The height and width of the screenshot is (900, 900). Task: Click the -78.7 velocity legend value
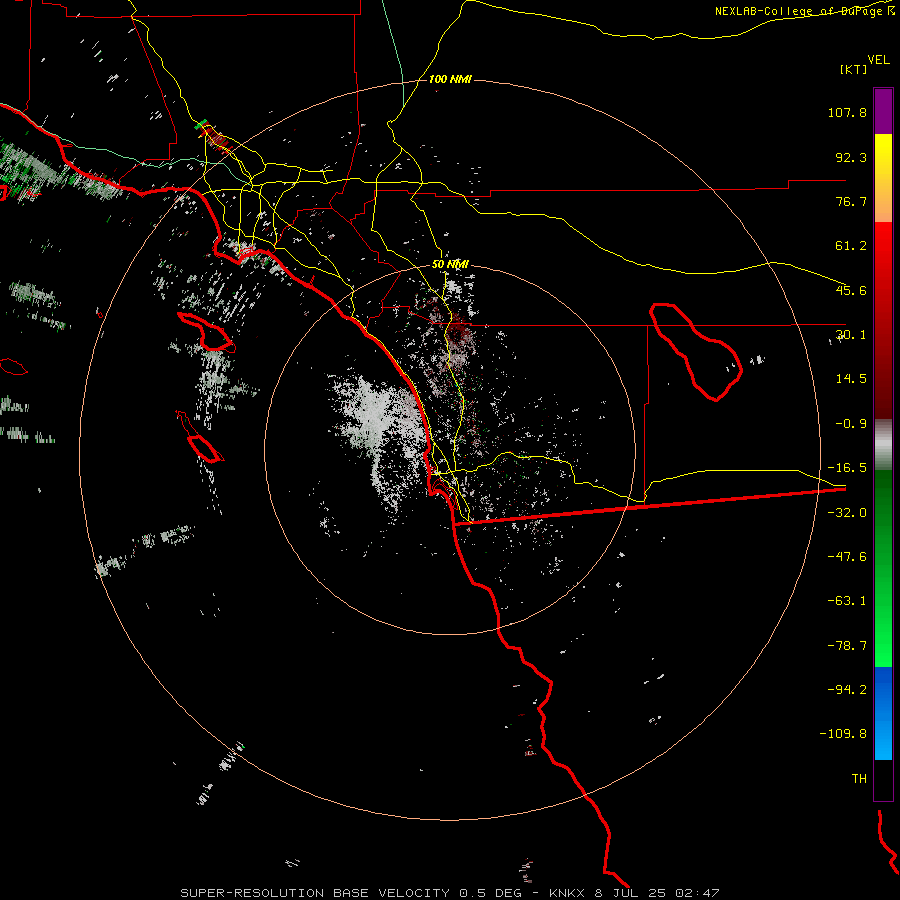pyautogui.click(x=847, y=646)
